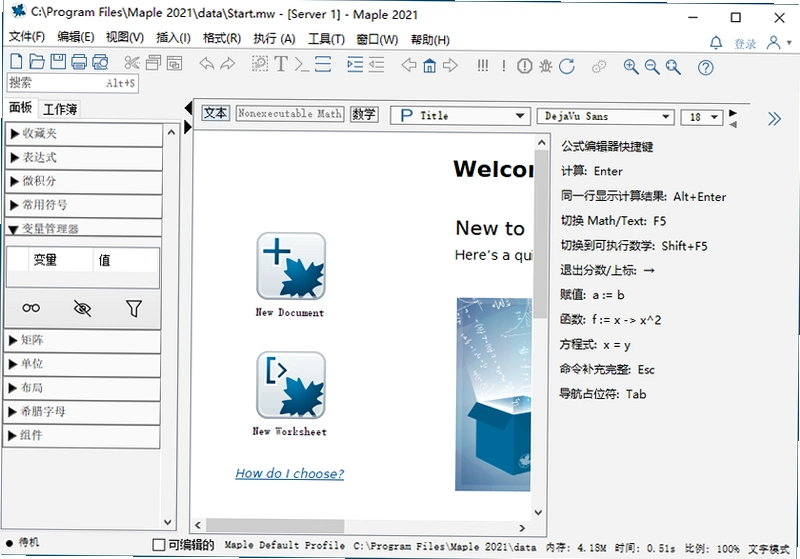Switch to the 工作簿 tab

tap(60, 109)
